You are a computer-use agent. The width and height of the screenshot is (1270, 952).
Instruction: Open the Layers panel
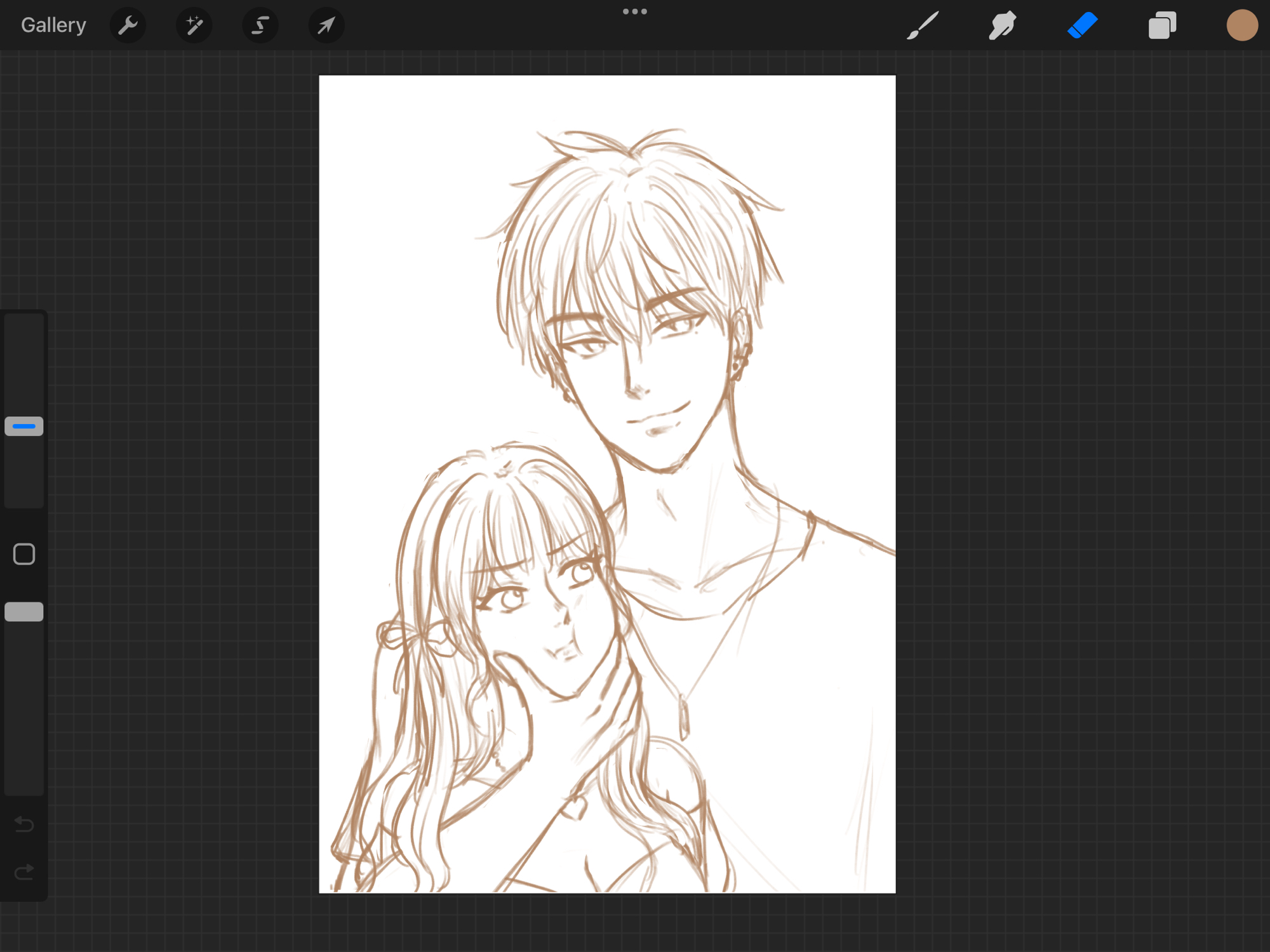(x=1162, y=25)
